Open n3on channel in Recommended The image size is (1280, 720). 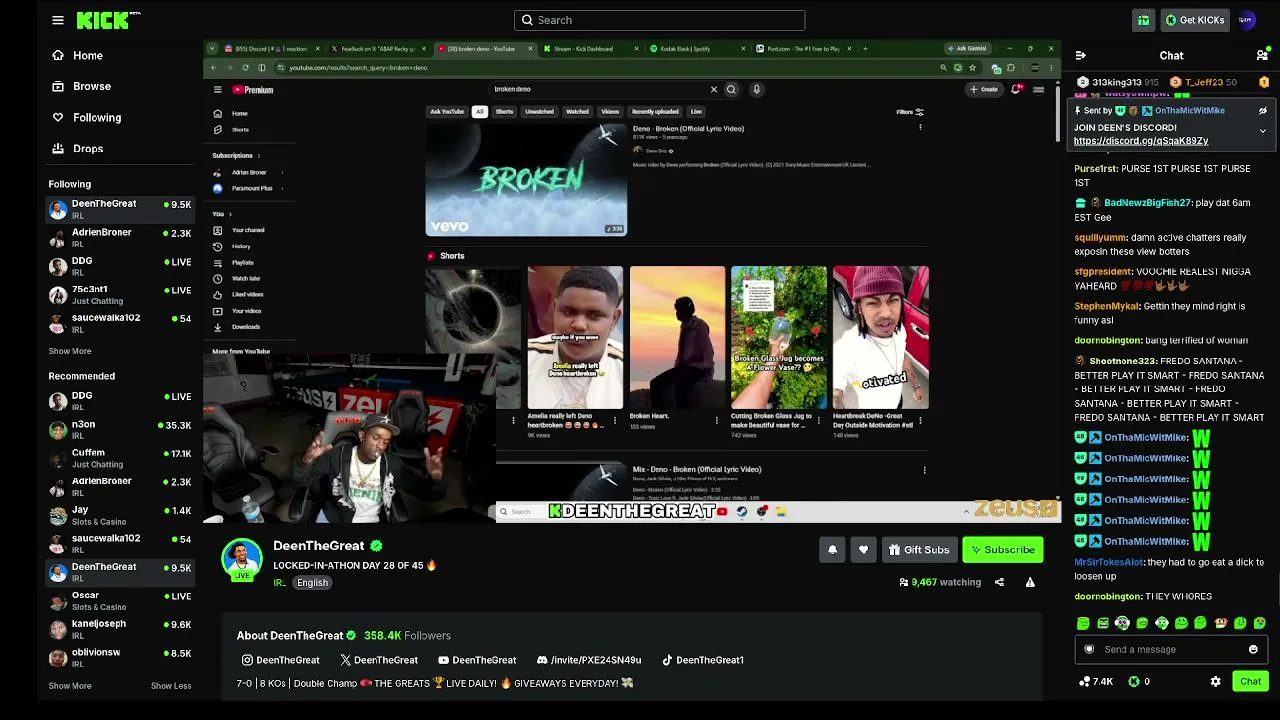(x=120, y=430)
